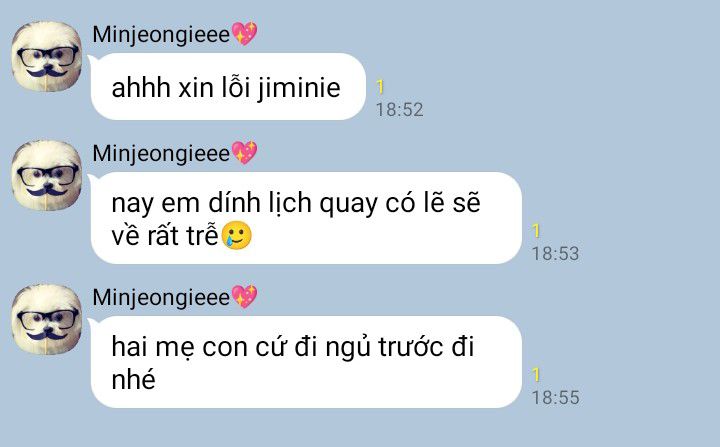This screenshot has width=720, height=447.
Task: Select the 'hai mẹ con cứ đi ngủ' bubble
Action: [x=306, y=362]
